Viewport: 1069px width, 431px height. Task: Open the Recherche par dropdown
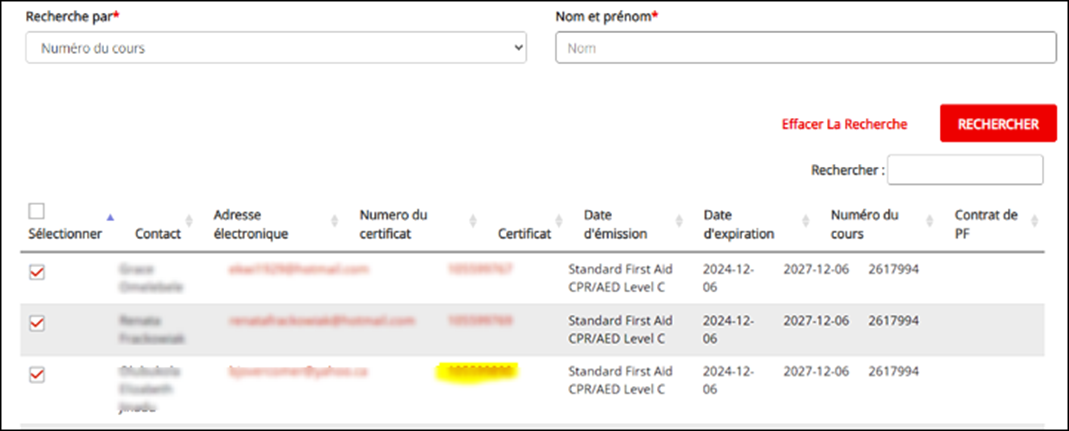pos(276,48)
